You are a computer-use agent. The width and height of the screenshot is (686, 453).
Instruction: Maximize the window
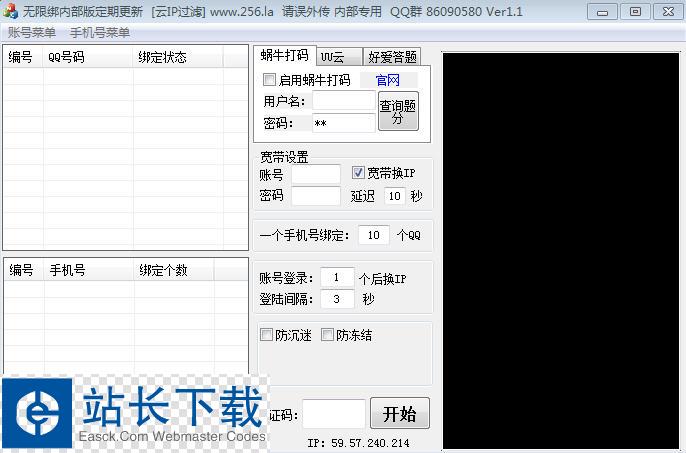[635, 12]
